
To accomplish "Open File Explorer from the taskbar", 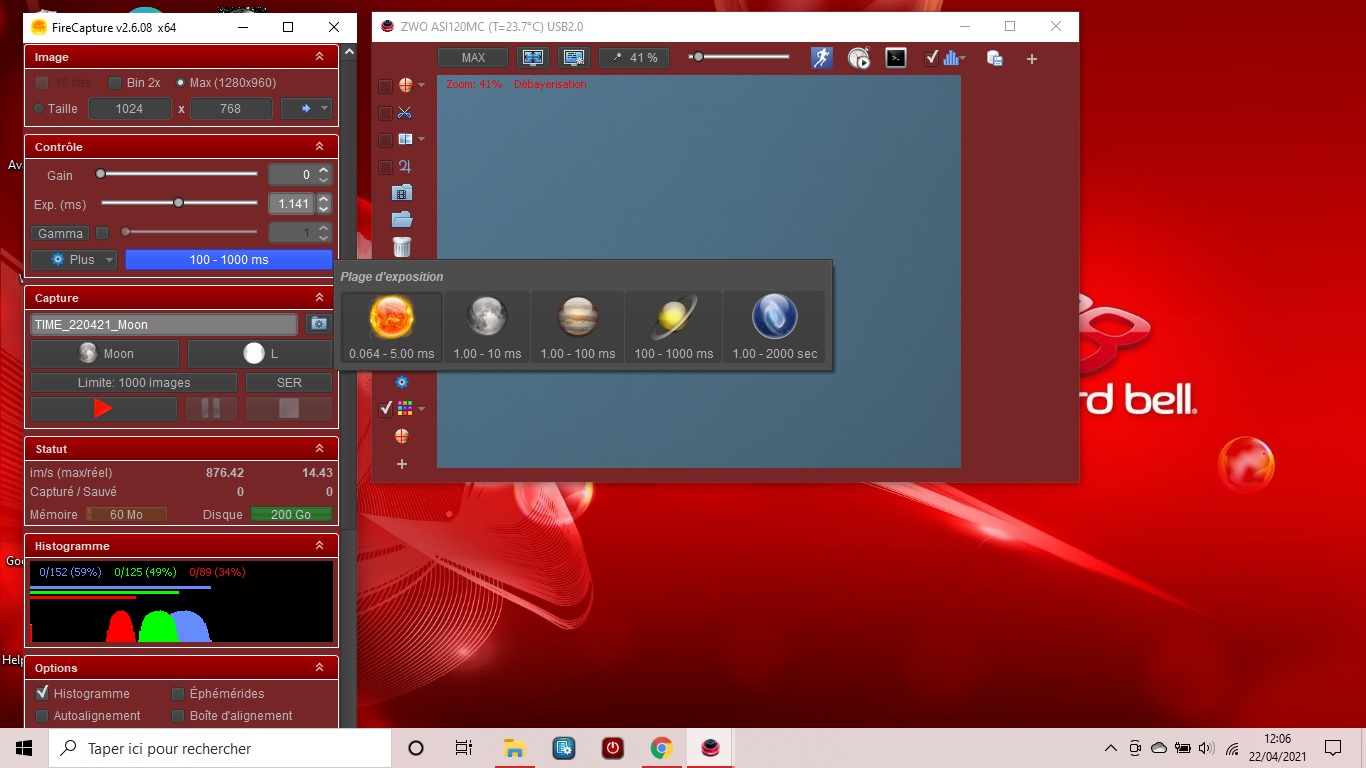I will (x=514, y=748).
